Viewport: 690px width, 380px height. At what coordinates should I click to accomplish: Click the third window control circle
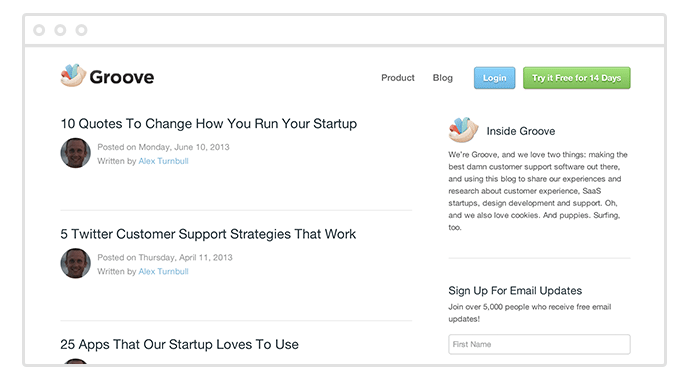click(81, 30)
